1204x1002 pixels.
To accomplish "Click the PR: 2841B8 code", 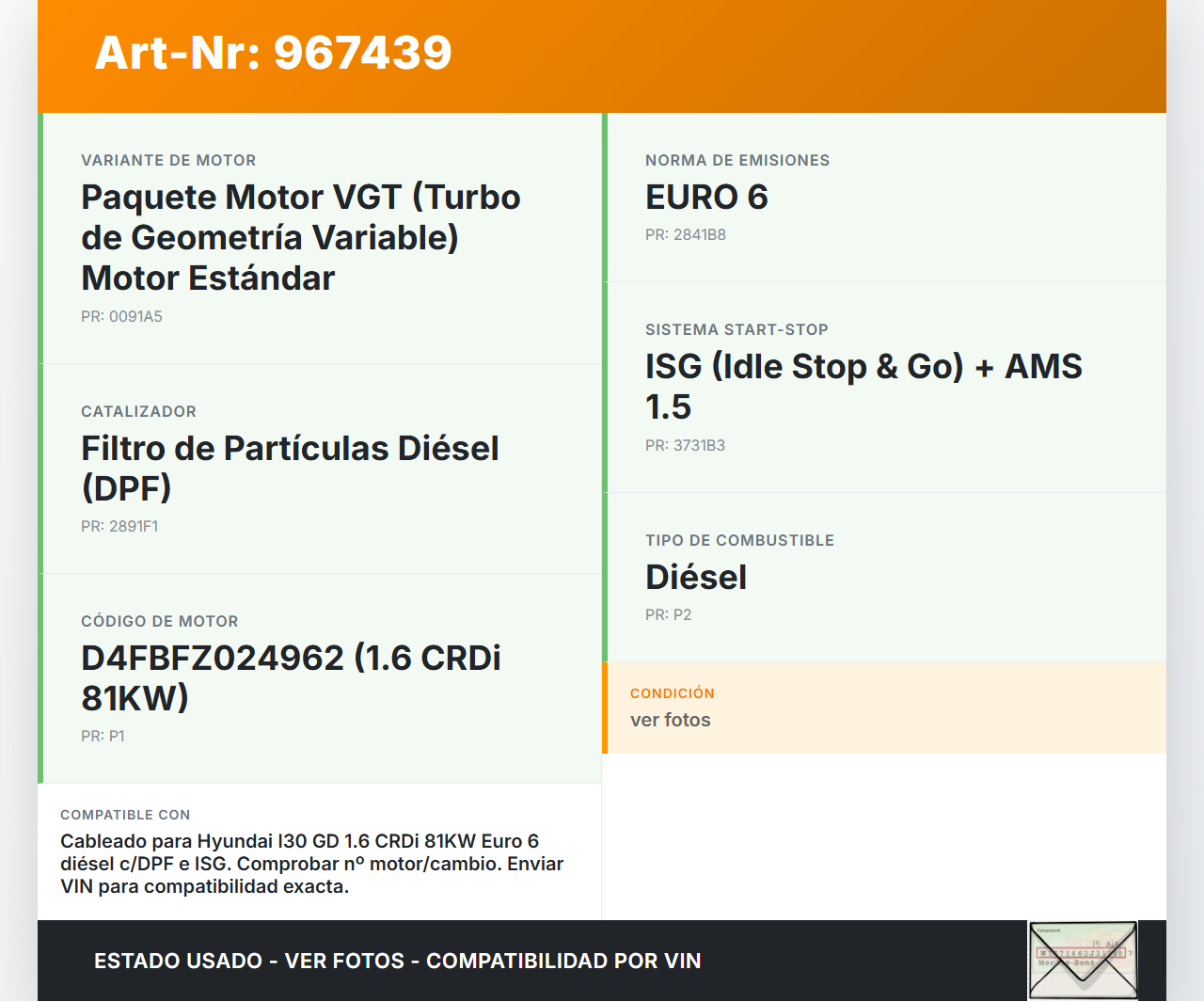I will click(685, 235).
